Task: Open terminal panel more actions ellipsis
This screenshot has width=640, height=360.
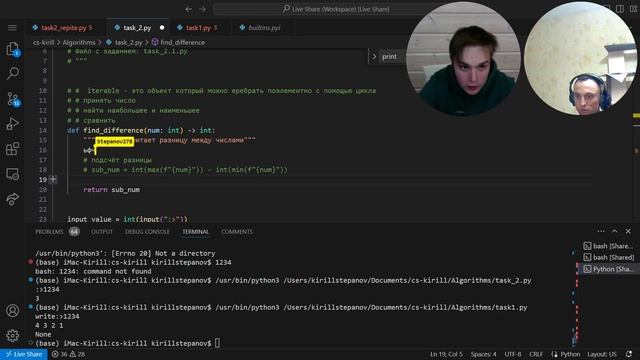Action: coord(601,231)
